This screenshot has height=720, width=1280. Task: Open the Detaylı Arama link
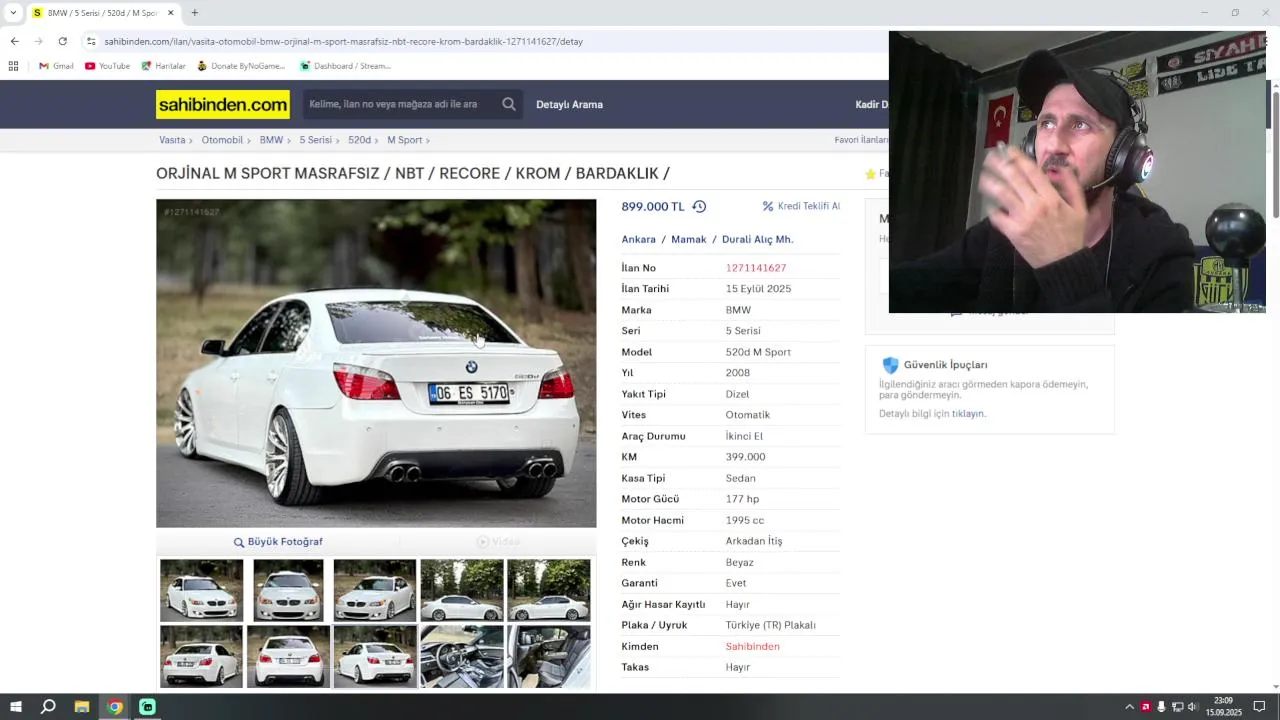pyautogui.click(x=569, y=104)
